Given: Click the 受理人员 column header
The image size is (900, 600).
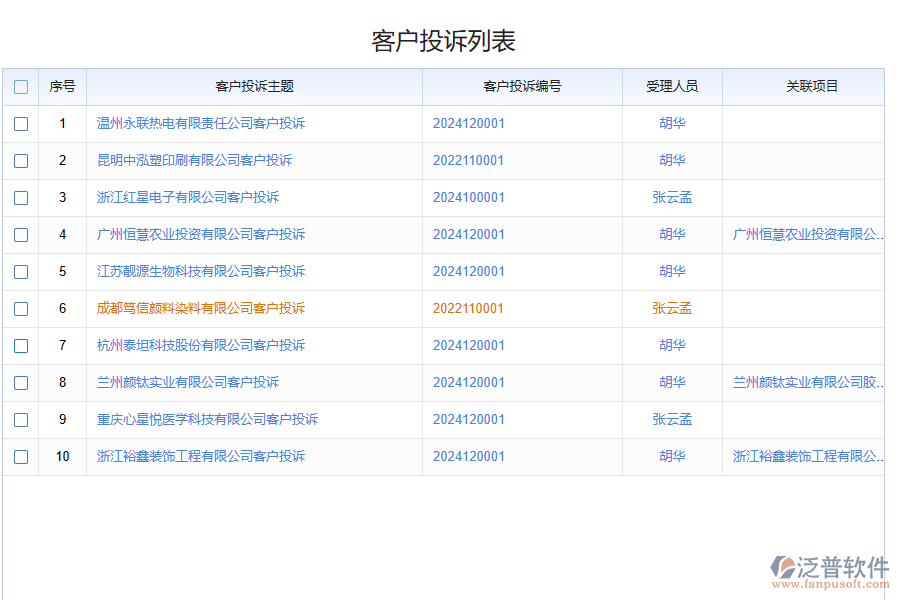Looking at the screenshot, I should pos(672,87).
